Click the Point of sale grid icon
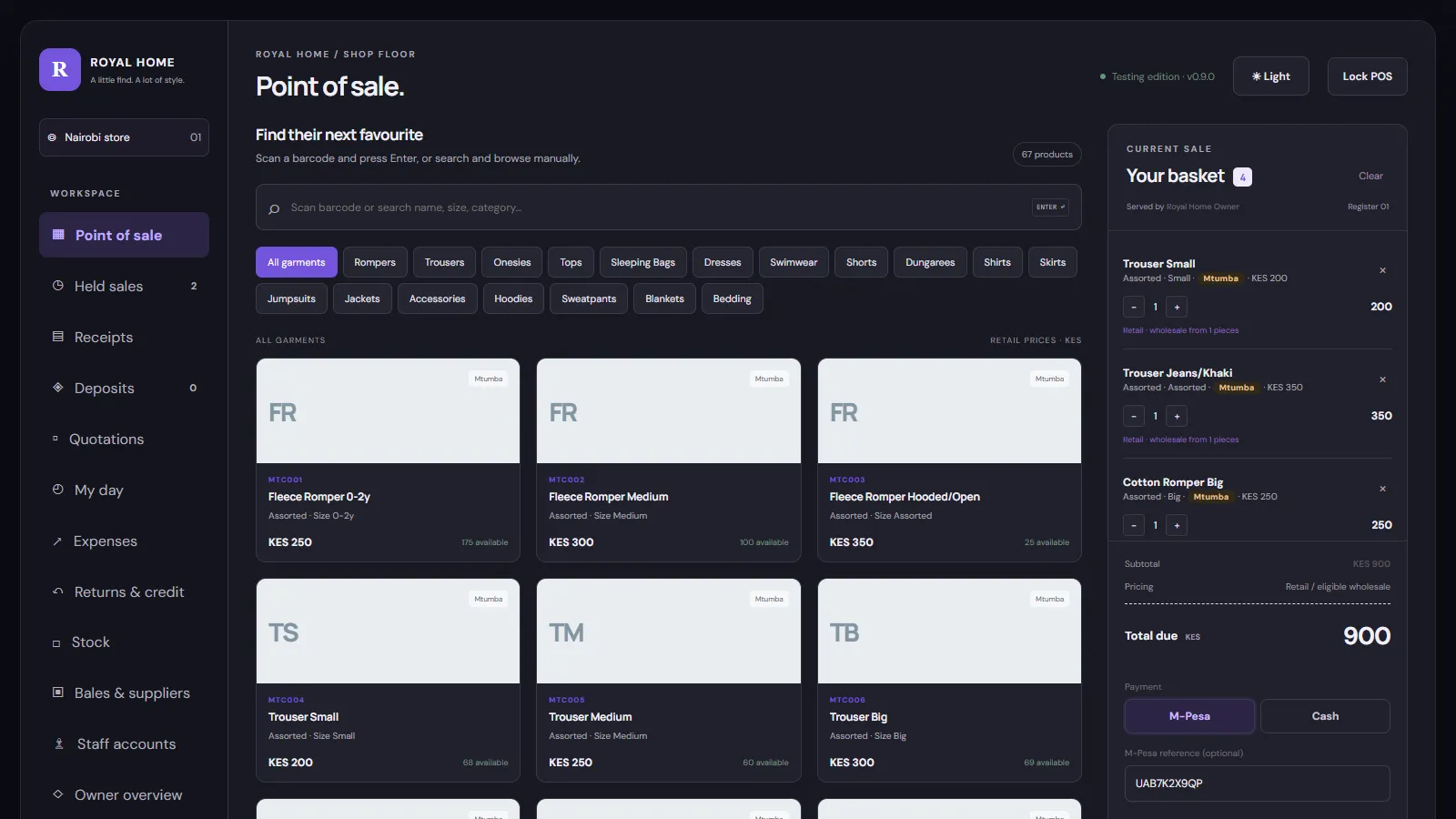Viewport: 1456px width, 819px height. click(x=58, y=235)
